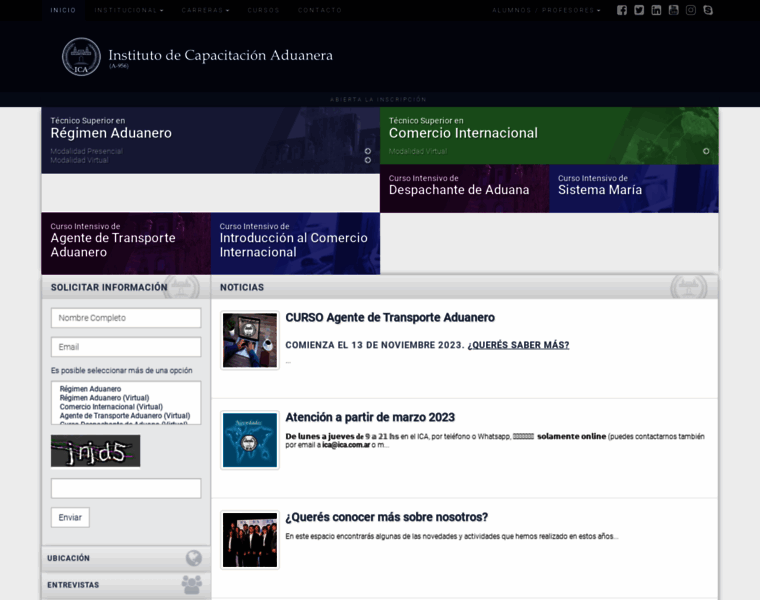The height and width of the screenshot is (600, 760).
Task: Open the LinkedIn profile icon
Action: 656,10
